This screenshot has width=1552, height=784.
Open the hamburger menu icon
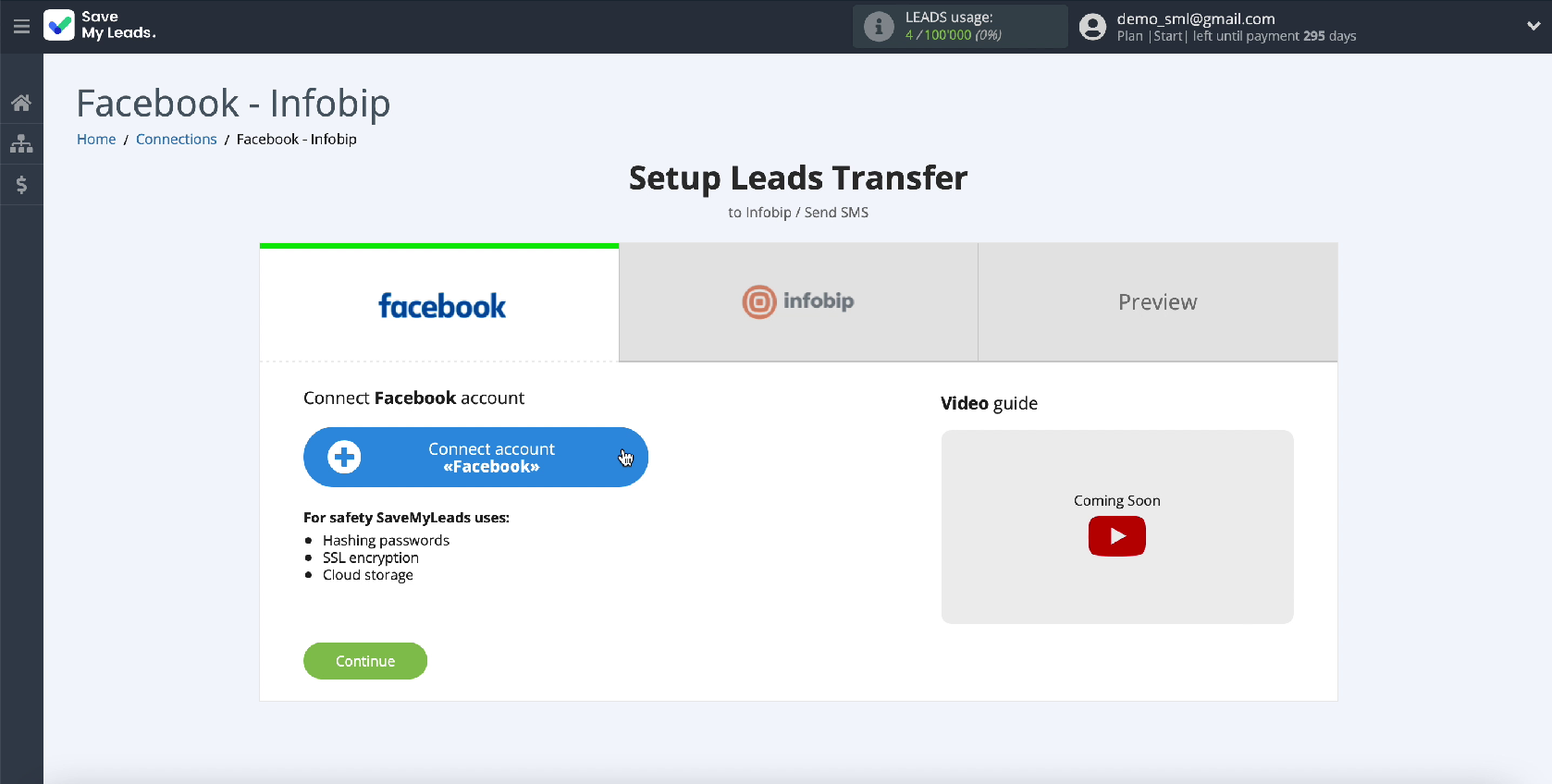pos(21,26)
